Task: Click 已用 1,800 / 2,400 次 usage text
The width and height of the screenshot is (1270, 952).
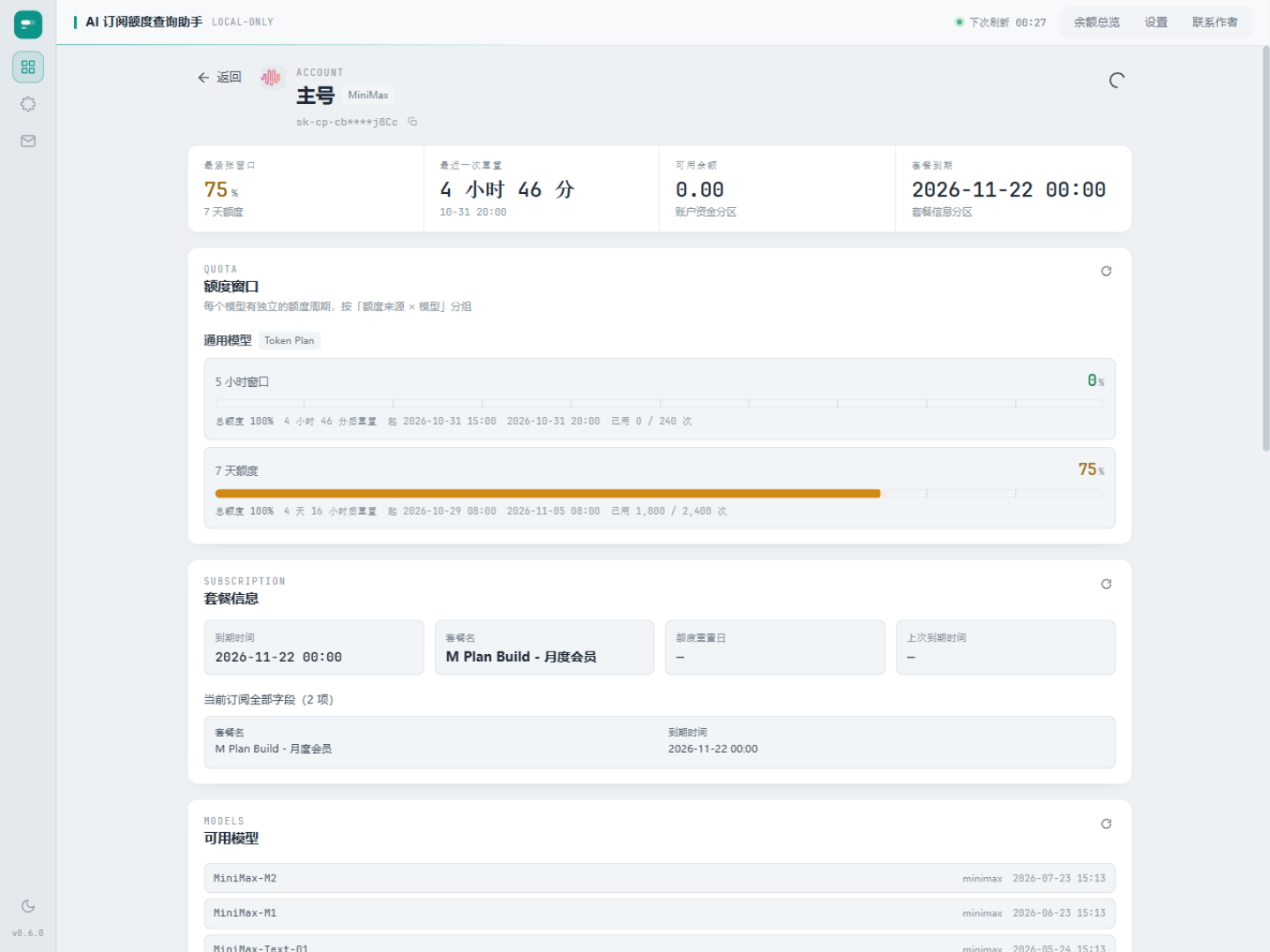Action: tap(669, 511)
